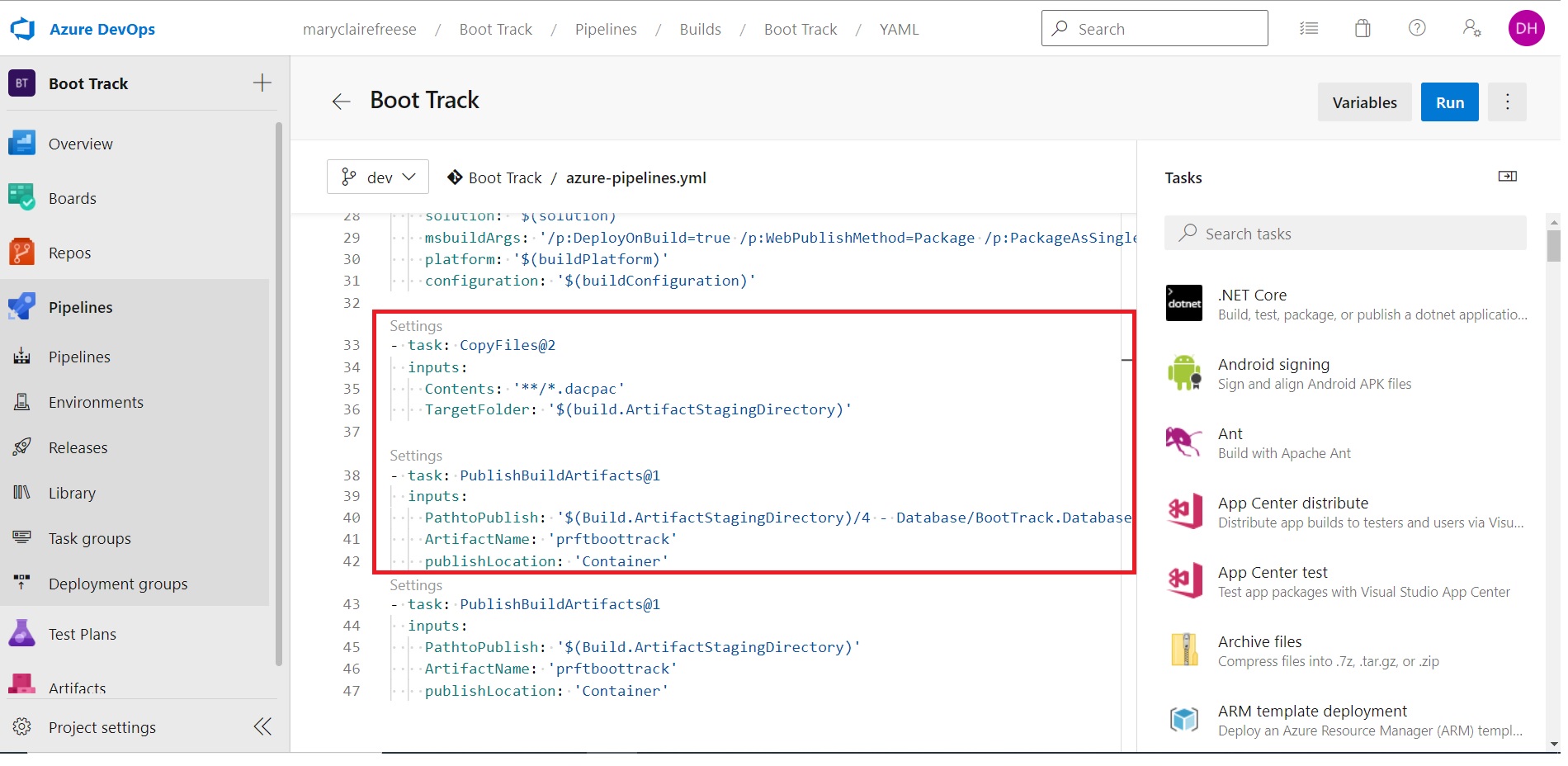Click line 35 Contents '**/*.dacpac'
The image size is (1568, 766).
[x=524, y=389]
